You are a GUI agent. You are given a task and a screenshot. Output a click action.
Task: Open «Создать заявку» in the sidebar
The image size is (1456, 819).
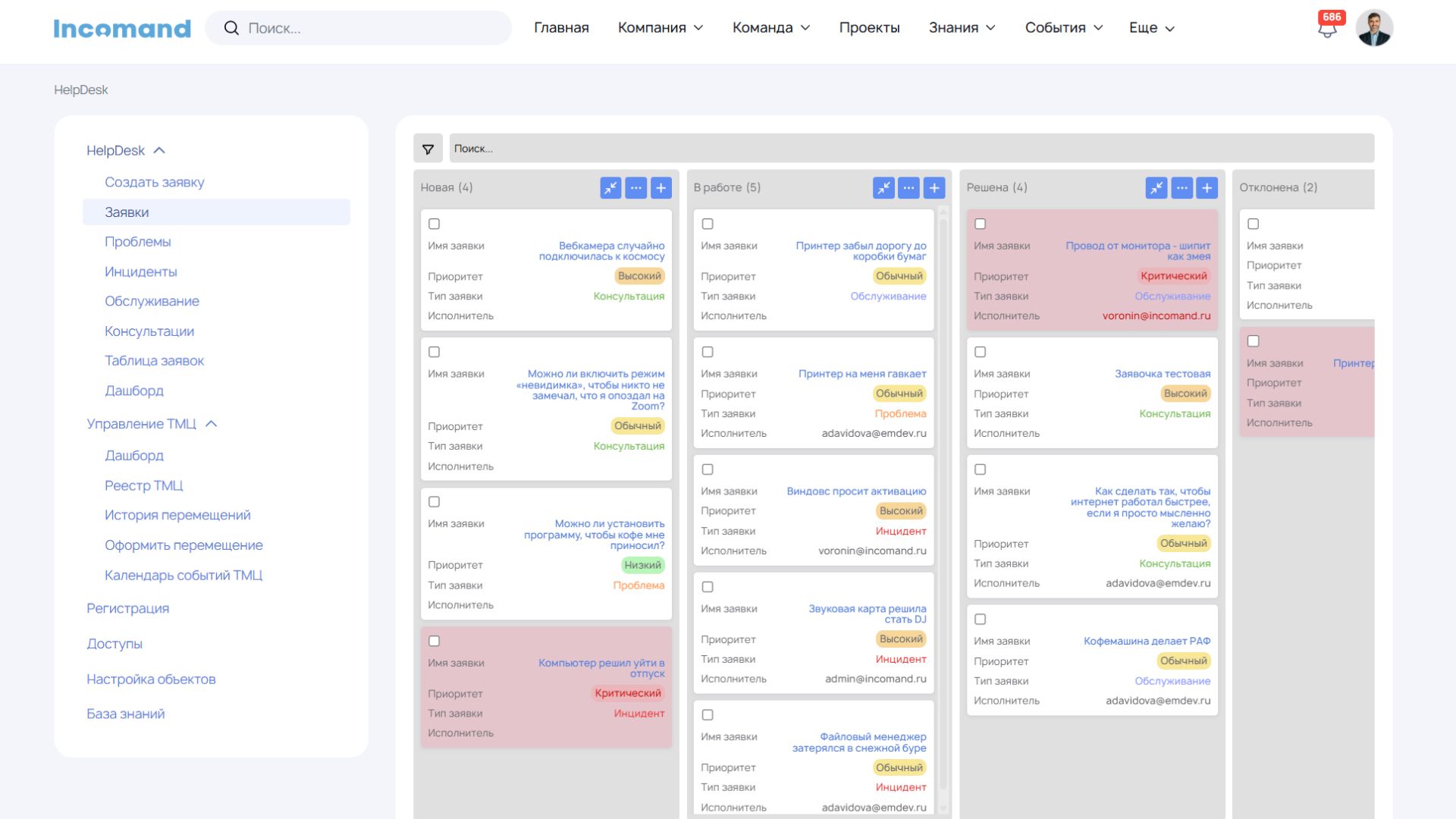pos(154,182)
